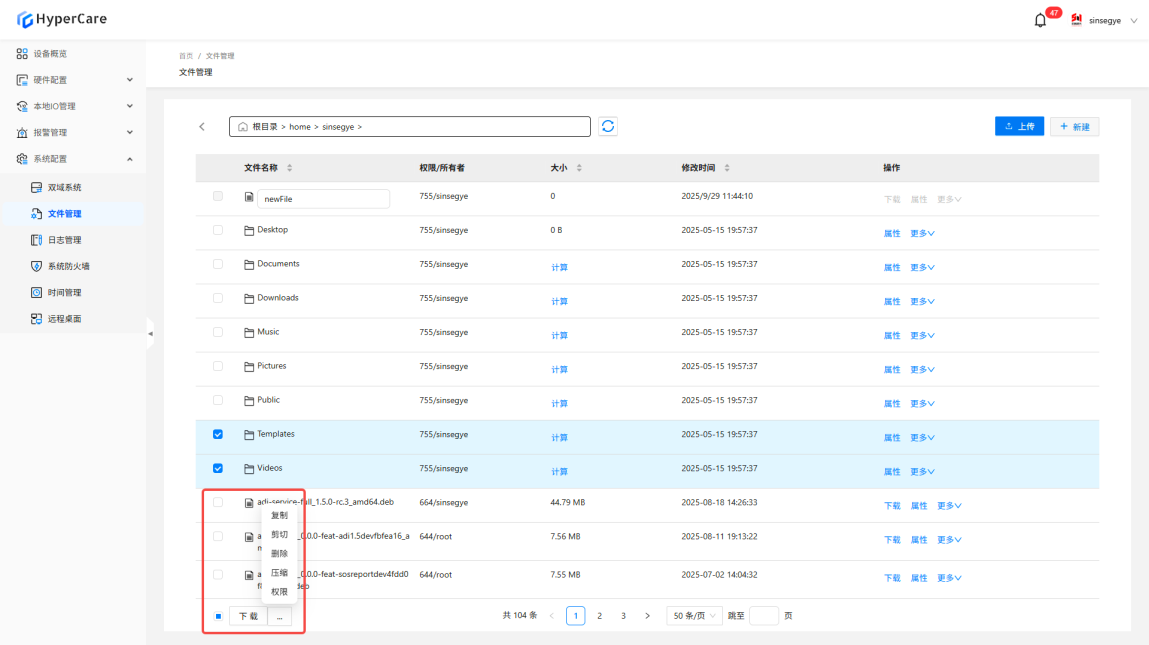This screenshot has height=645, width=1149.
Task: Choose 删除 in the popup menu
Action: click(279, 553)
